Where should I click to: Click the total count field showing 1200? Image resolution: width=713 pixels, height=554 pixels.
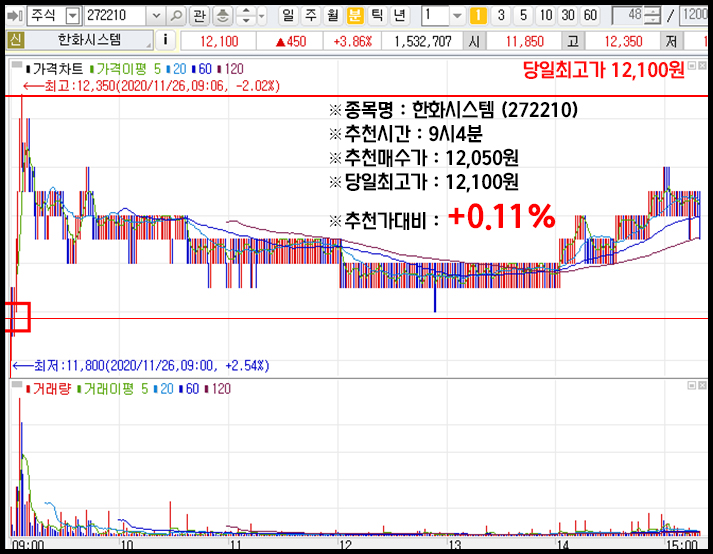click(694, 16)
